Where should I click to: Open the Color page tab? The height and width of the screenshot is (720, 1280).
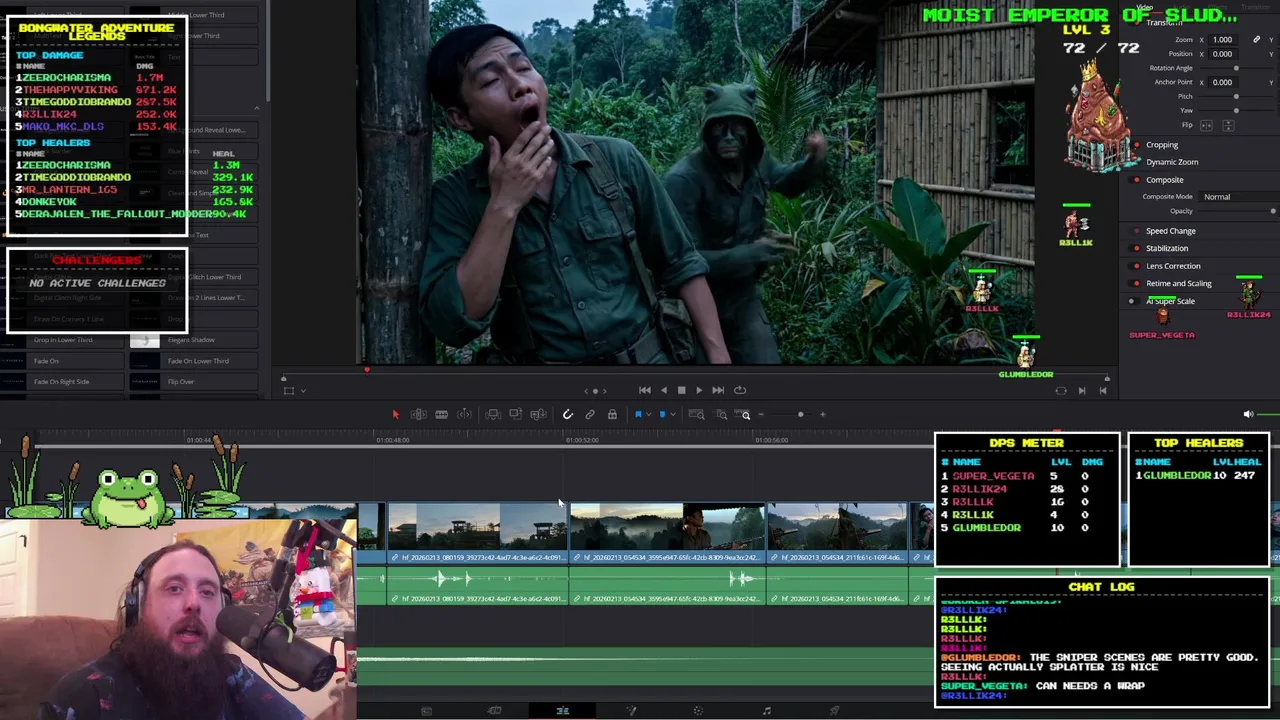click(698, 711)
